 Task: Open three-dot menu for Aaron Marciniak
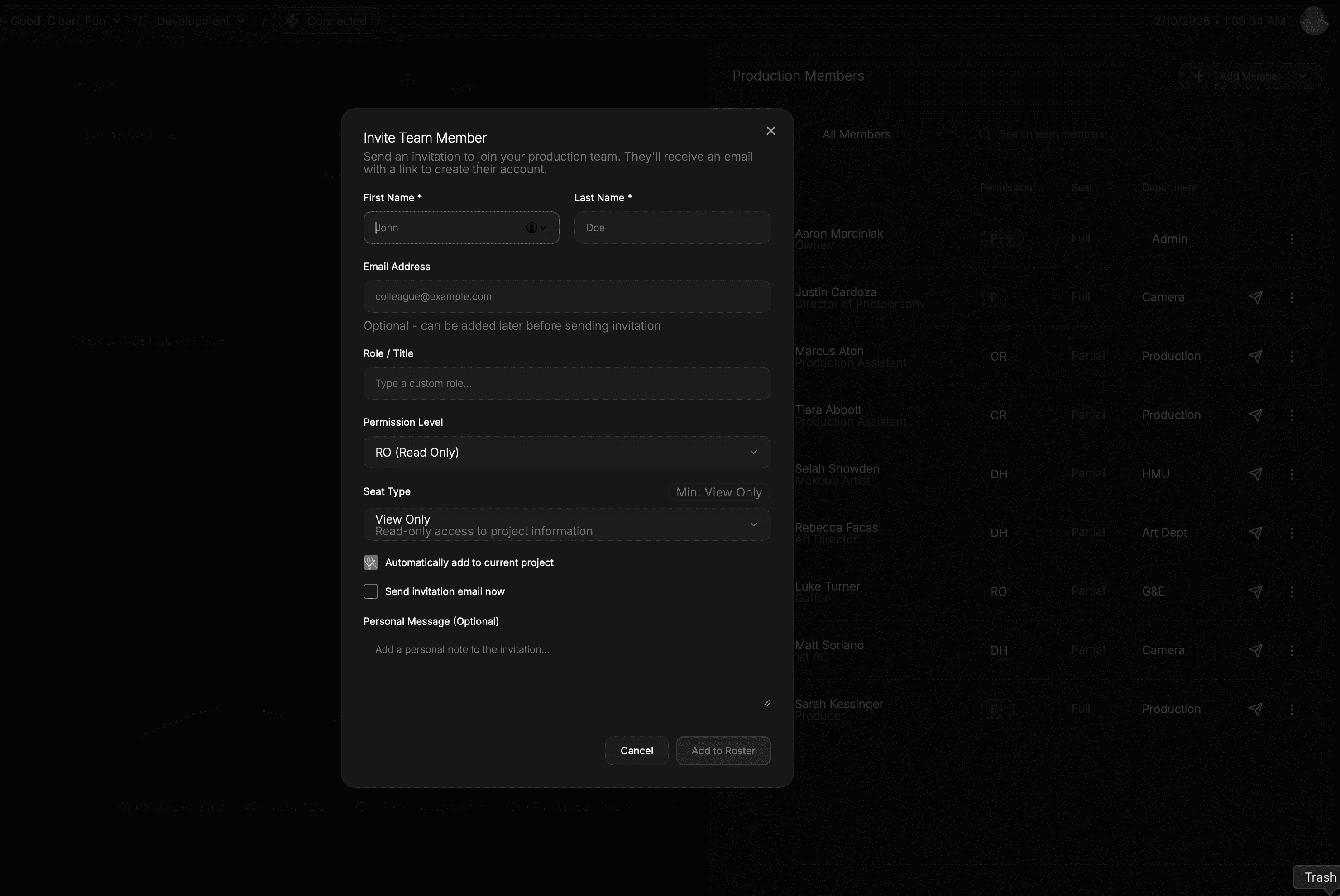[x=1292, y=239]
